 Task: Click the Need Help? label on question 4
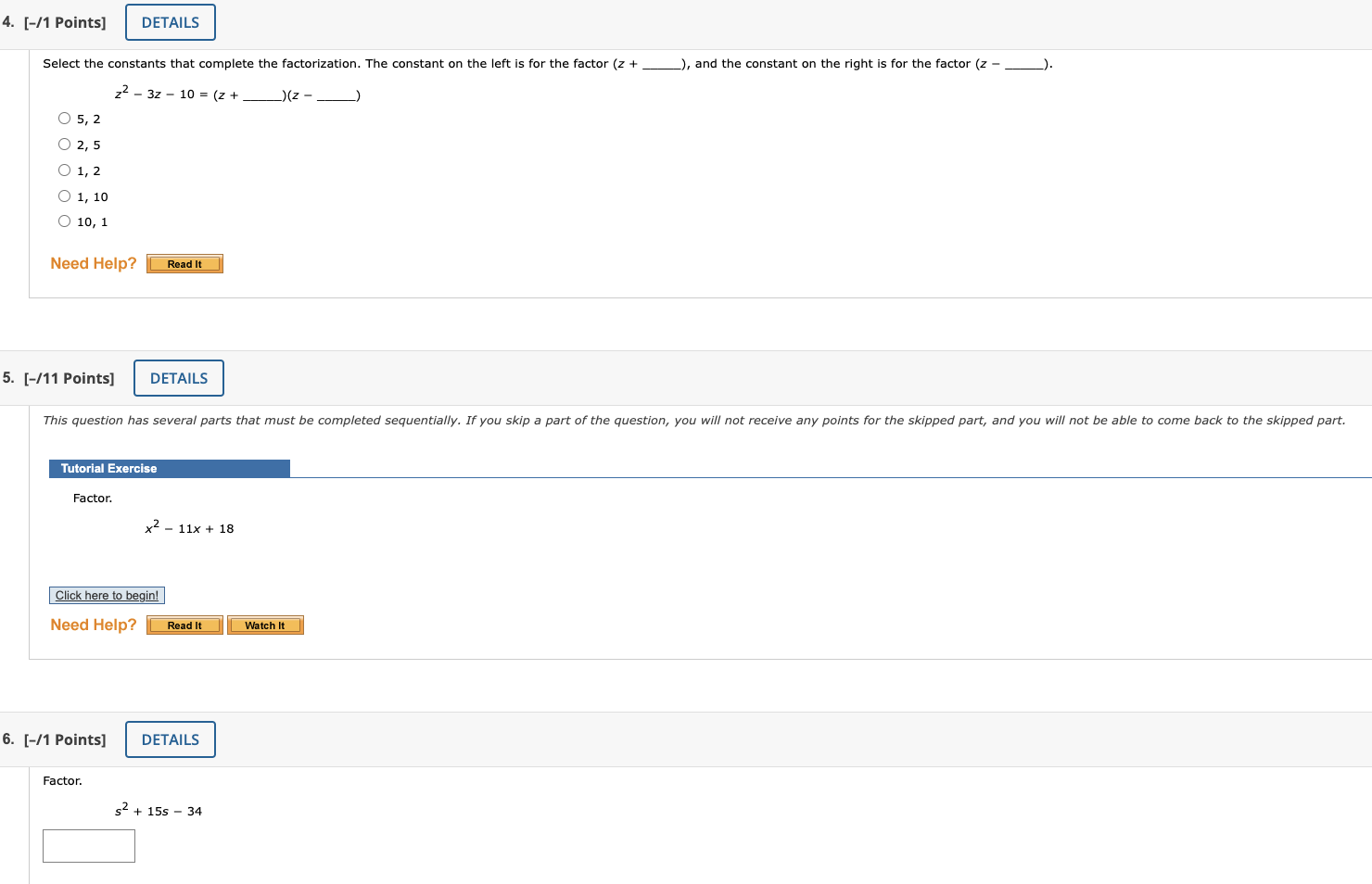tap(93, 263)
